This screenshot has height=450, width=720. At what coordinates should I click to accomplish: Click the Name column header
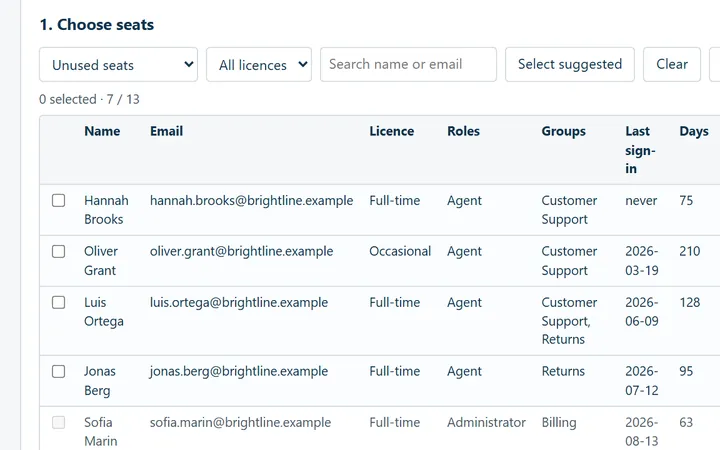pos(102,131)
